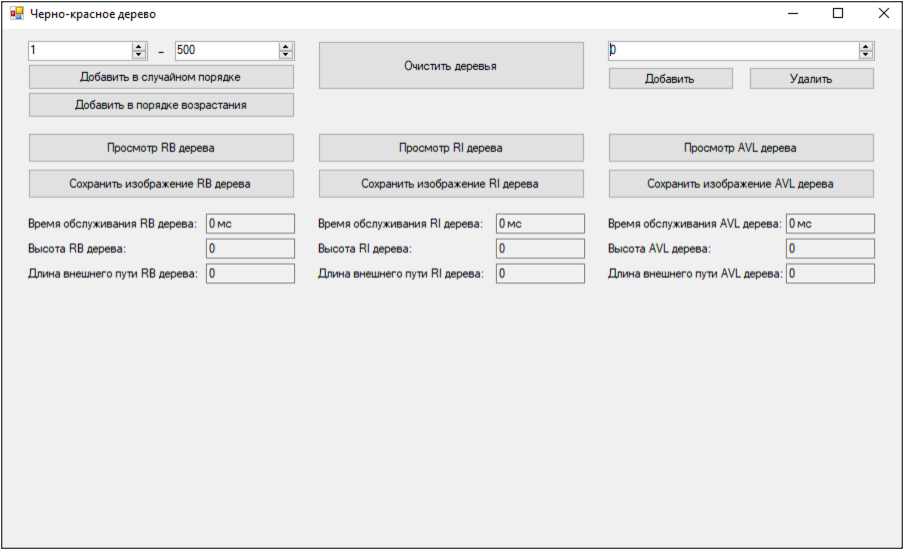The width and height of the screenshot is (904, 550).
Task: Increase the range start value 1 spinner
Action: [139, 47]
